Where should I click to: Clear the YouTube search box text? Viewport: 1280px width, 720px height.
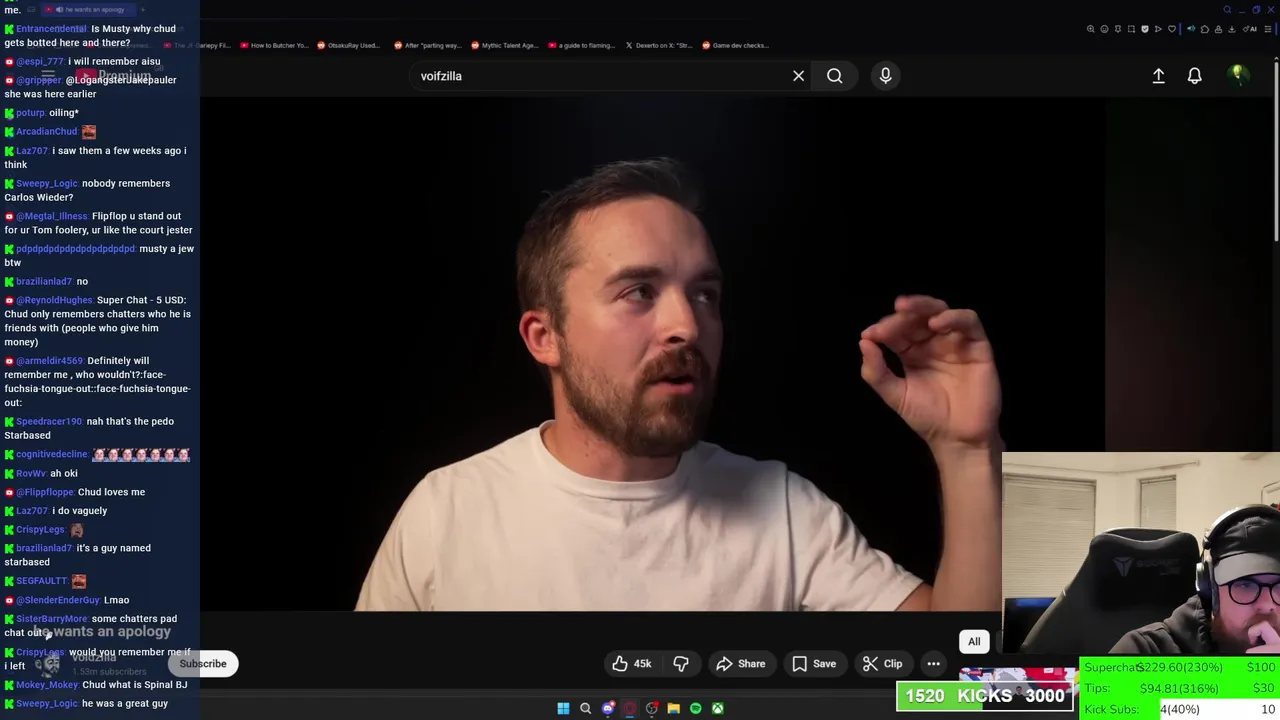[798, 76]
